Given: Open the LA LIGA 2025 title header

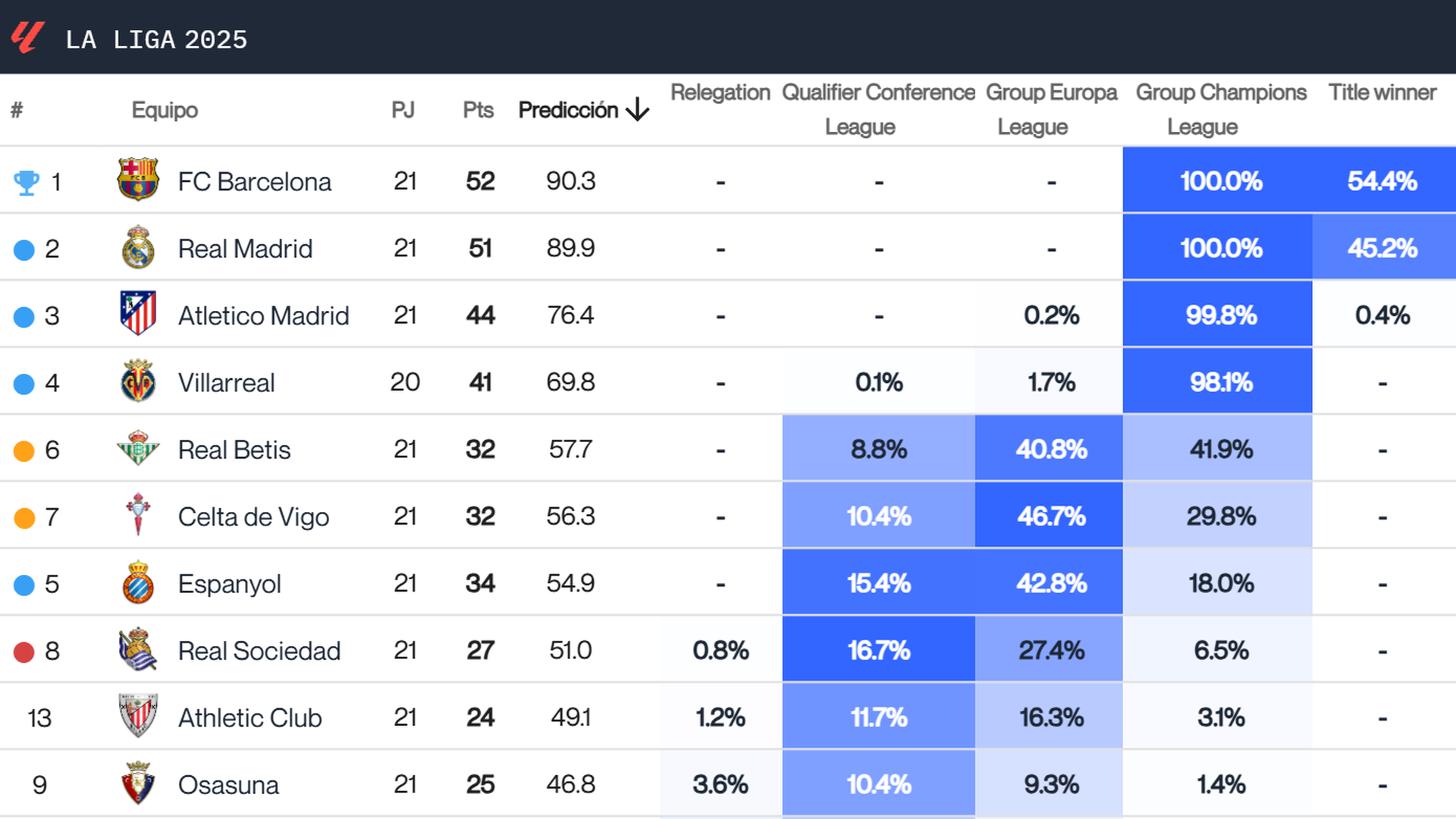Looking at the screenshot, I should click(x=157, y=39).
